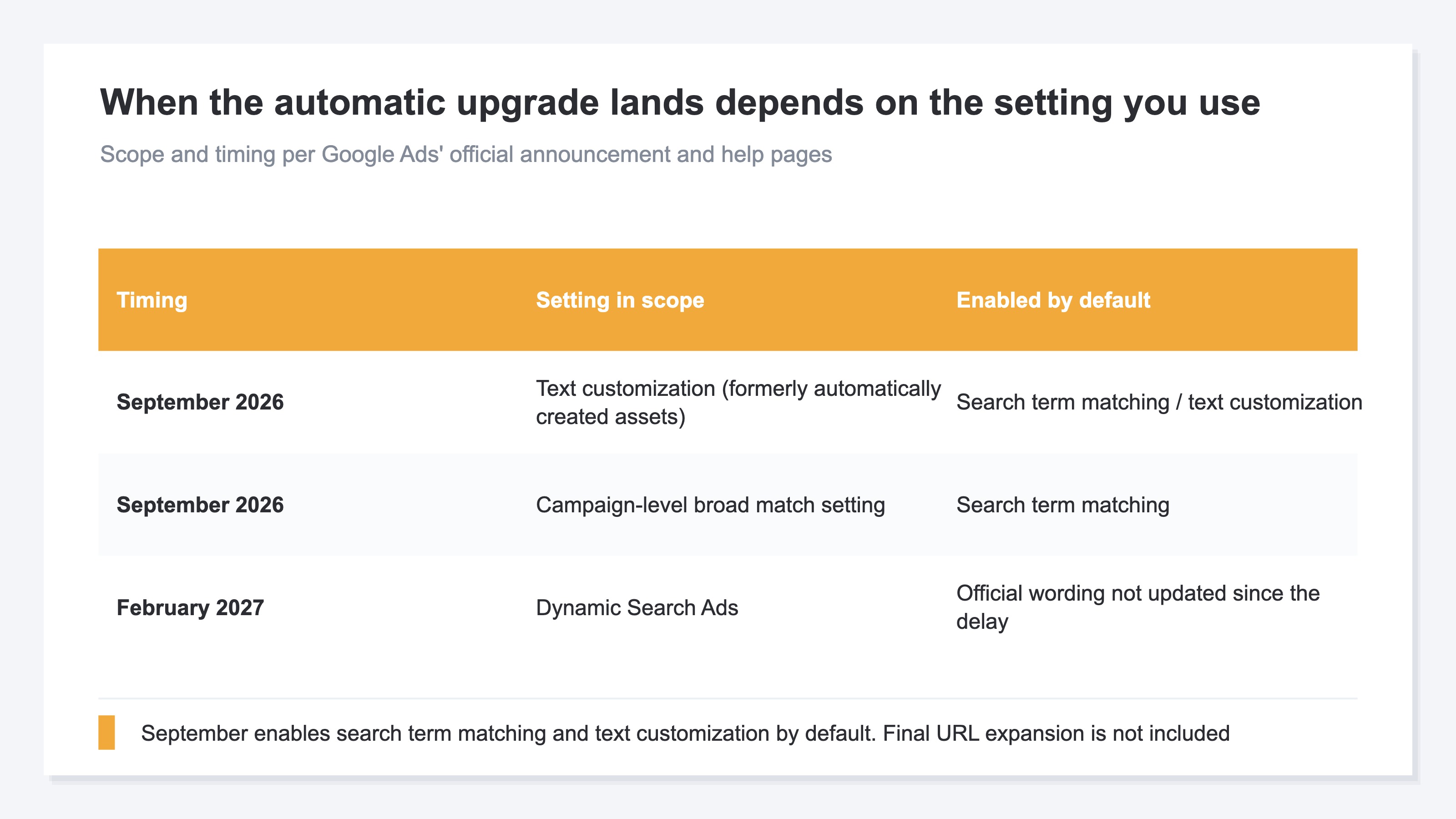This screenshot has width=1456, height=819.
Task: Click the words created assets) in first row
Action: click(x=611, y=417)
